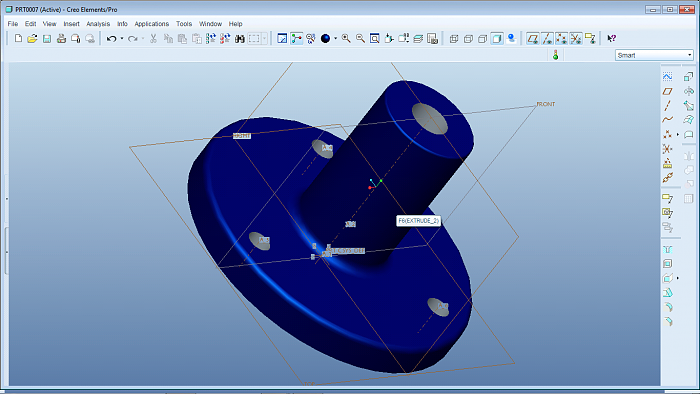
Task: Open the Insert menu
Action: click(x=71, y=24)
